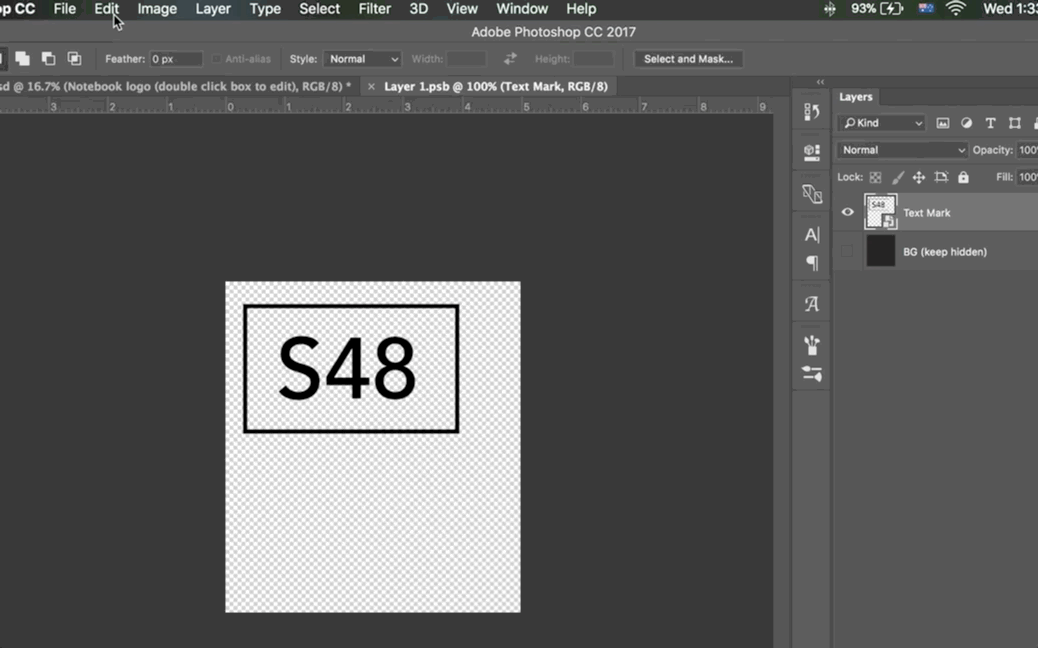Screen dimensions: 1038x648
Task: Select Intersect with selection mode icon
Action: tap(75, 58)
